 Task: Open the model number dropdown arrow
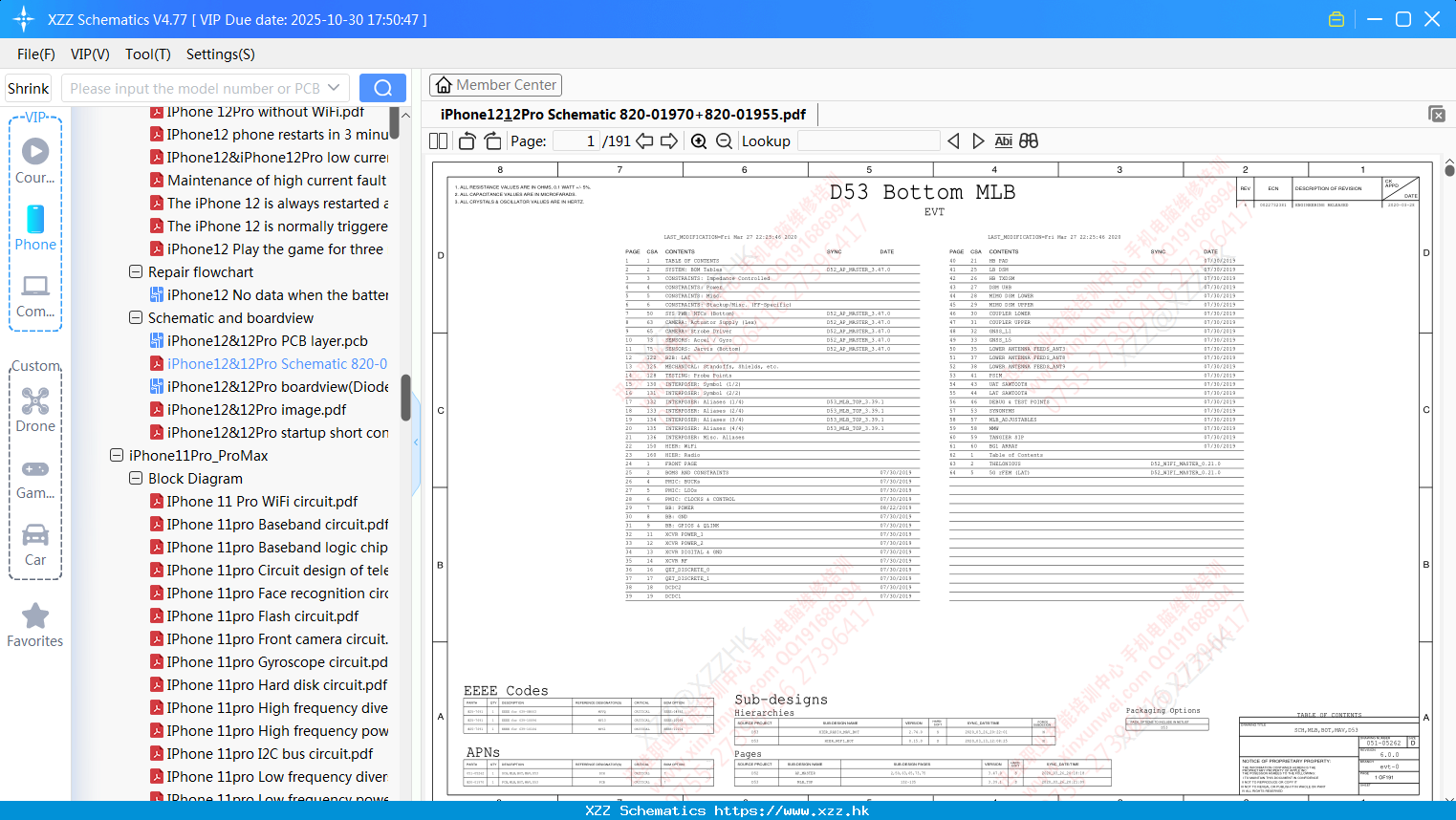pos(334,88)
